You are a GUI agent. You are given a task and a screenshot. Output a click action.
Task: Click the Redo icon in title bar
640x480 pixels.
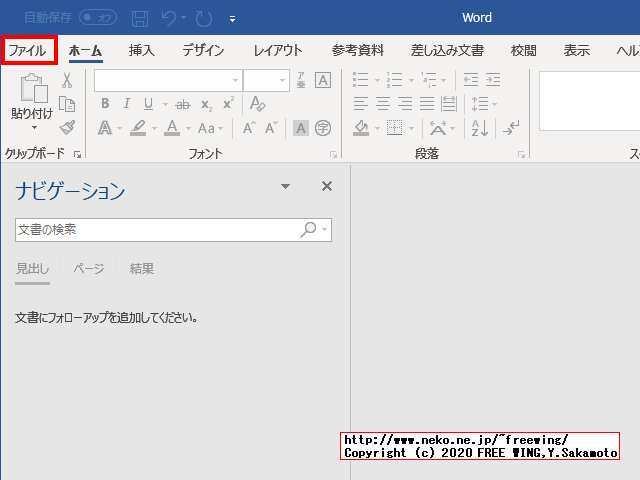204,18
